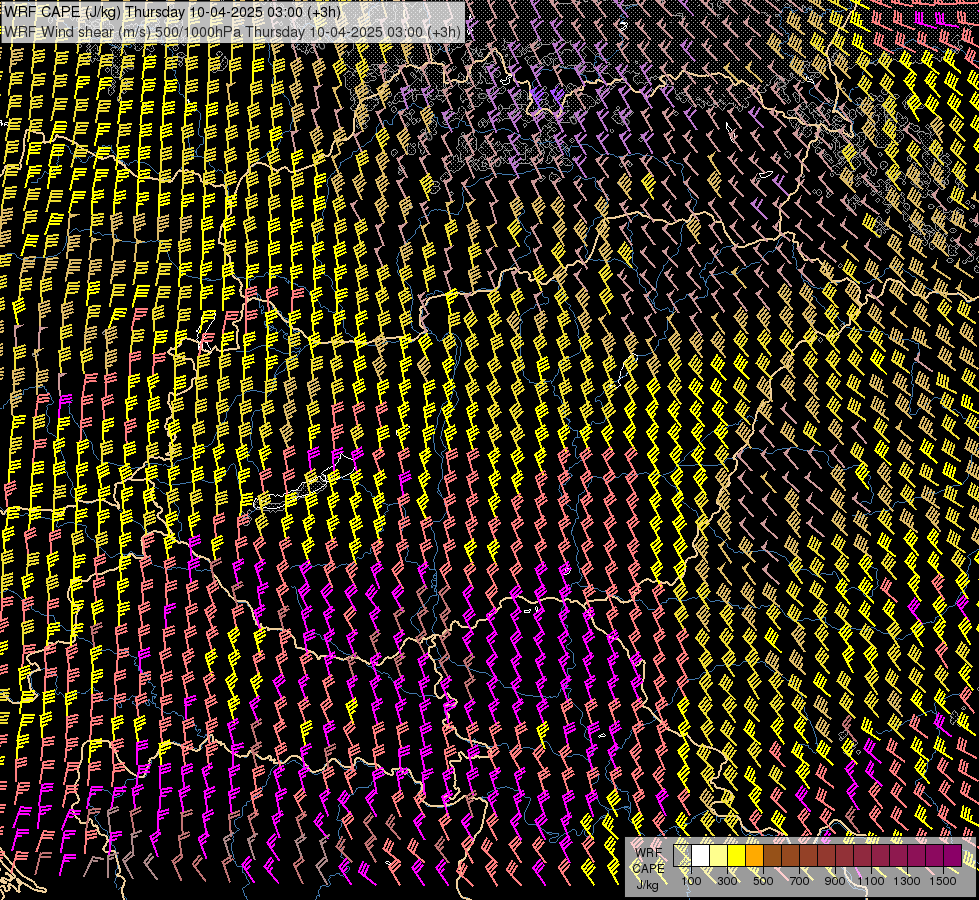Image resolution: width=979 pixels, height=900 pixels.
Task: Click the '1100' legend tick label
Action: pos(871,881)
